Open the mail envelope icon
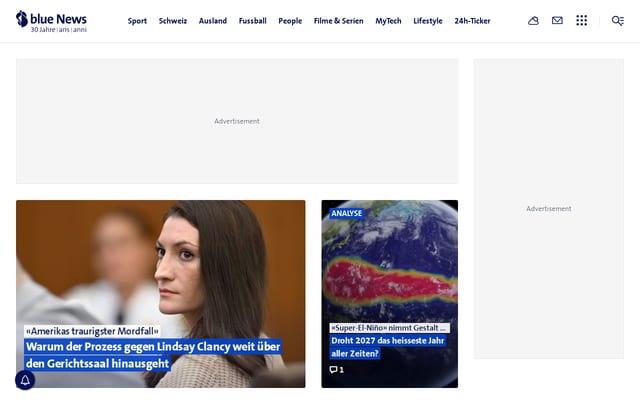 pos(557,20)
